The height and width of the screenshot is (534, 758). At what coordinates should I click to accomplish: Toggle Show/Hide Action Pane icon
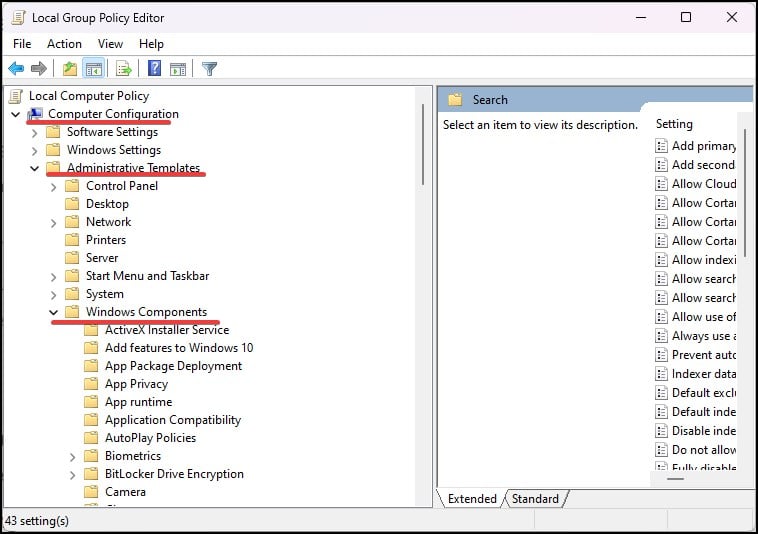coord(178,69)
